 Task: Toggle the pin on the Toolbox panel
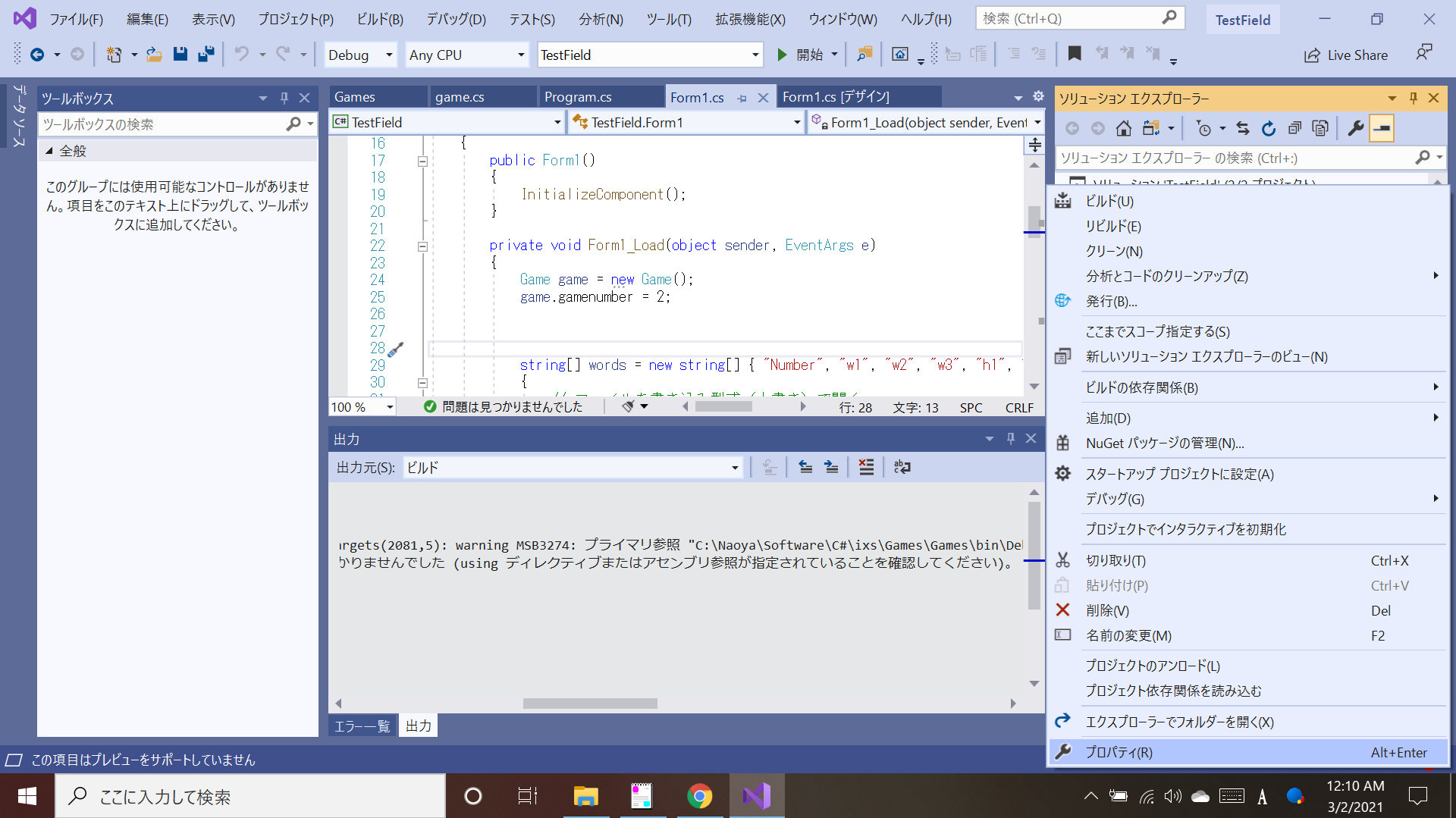tap(284, 98)
